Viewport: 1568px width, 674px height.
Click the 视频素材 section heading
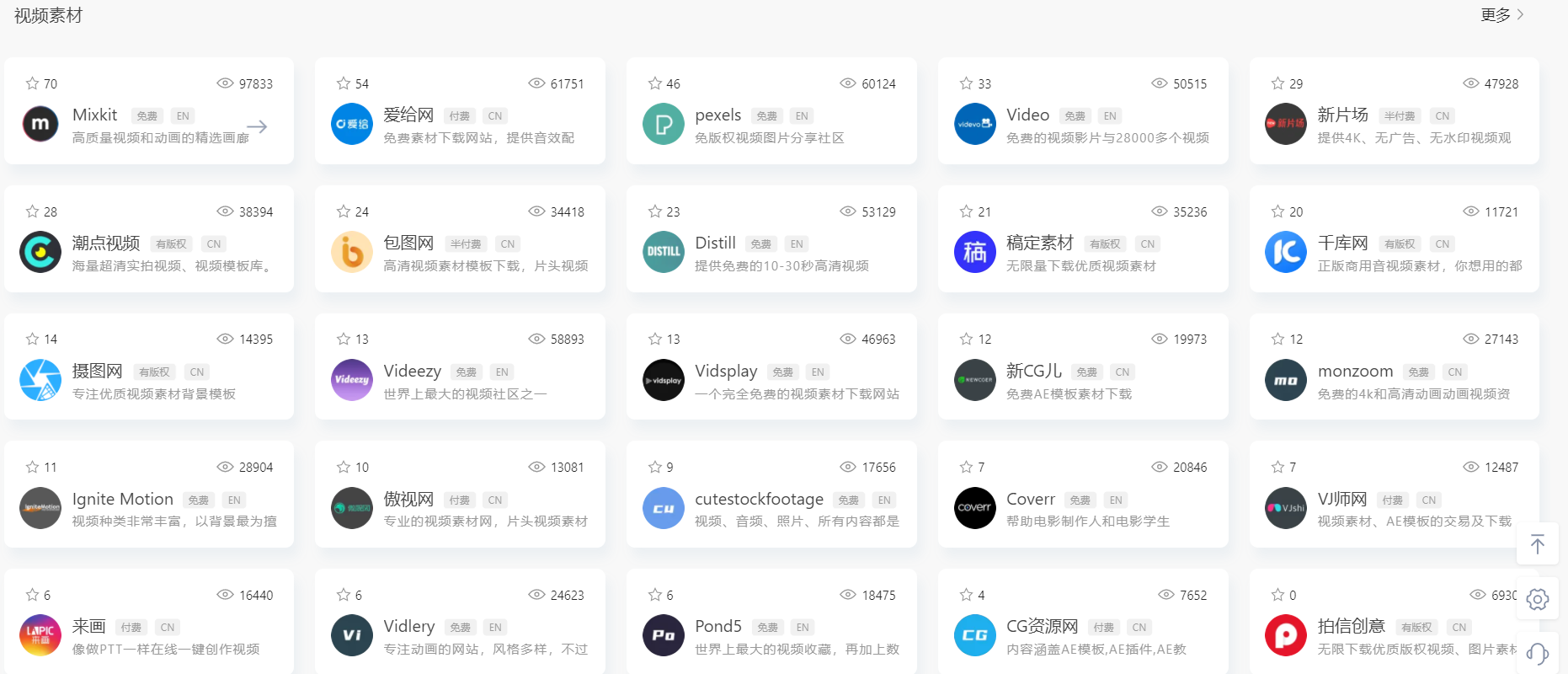(48, 15)
